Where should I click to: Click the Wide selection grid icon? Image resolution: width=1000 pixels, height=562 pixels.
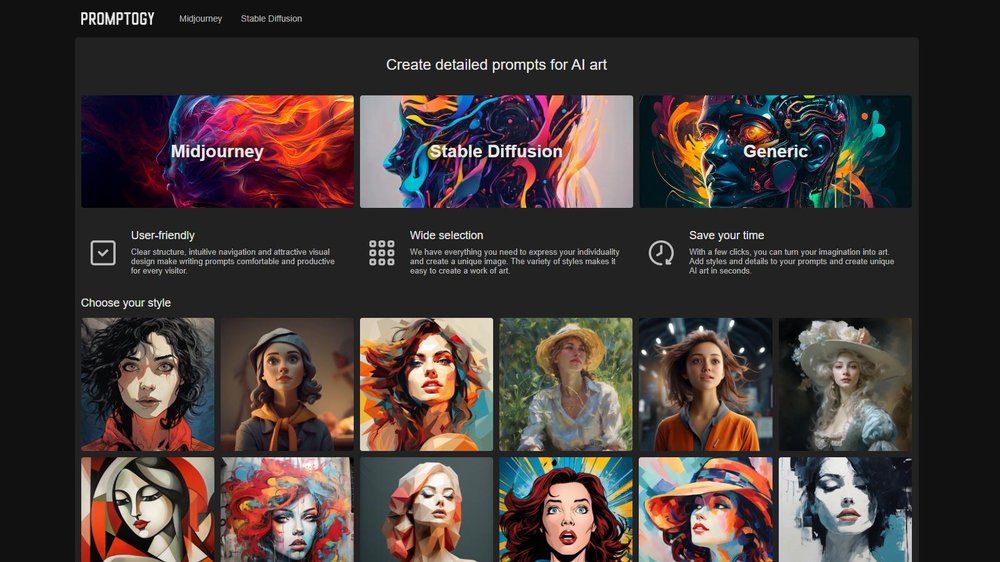(381, 253)
